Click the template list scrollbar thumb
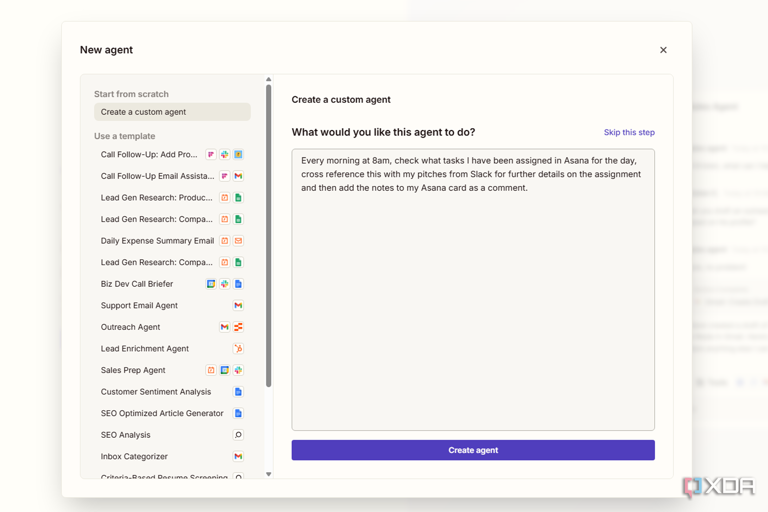This screenshot has width=768, height=512. click(x=268, y=235)
